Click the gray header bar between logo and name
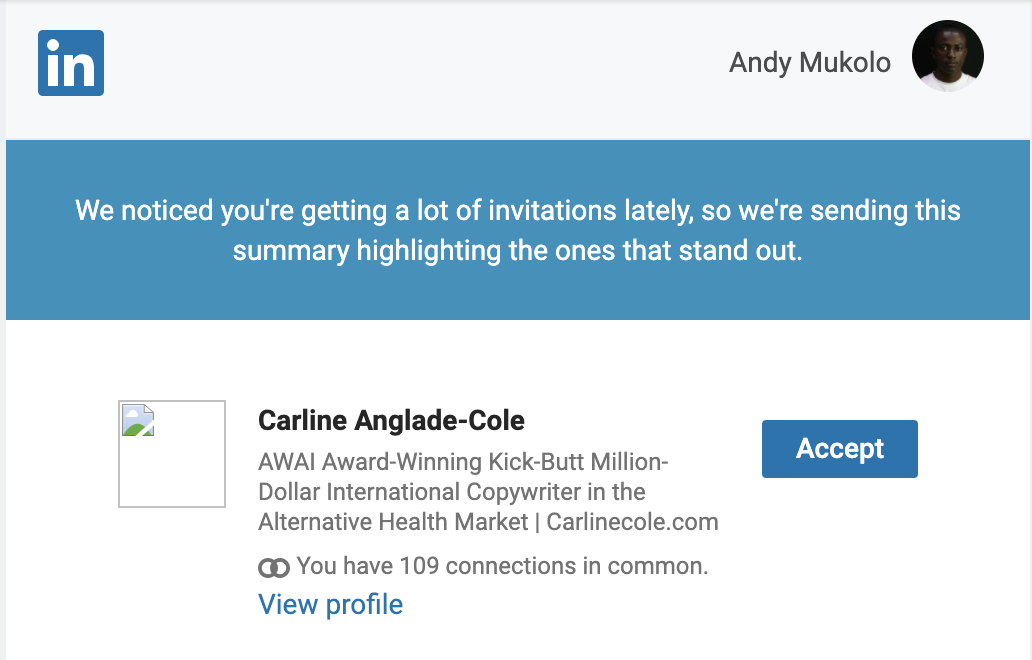 (x=416, y=63)
